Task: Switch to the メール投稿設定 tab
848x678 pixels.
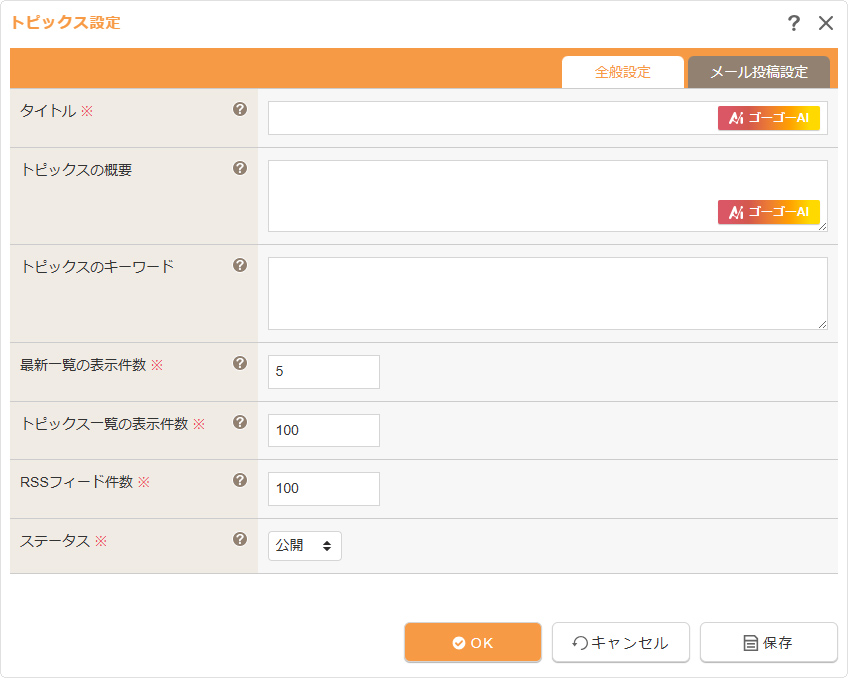Action: [x=758, y=72]
